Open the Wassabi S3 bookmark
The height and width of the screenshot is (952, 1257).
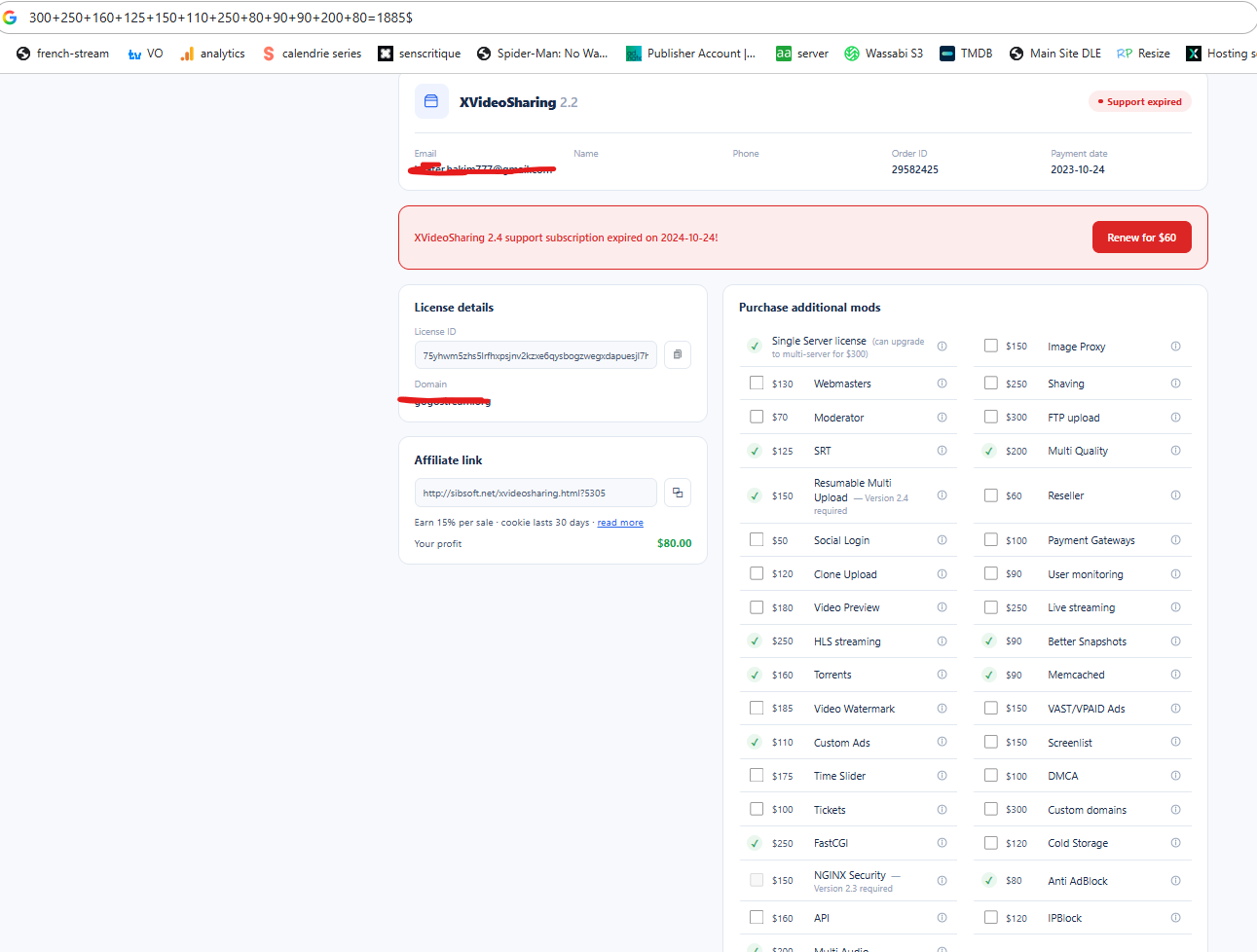[883, 54]
